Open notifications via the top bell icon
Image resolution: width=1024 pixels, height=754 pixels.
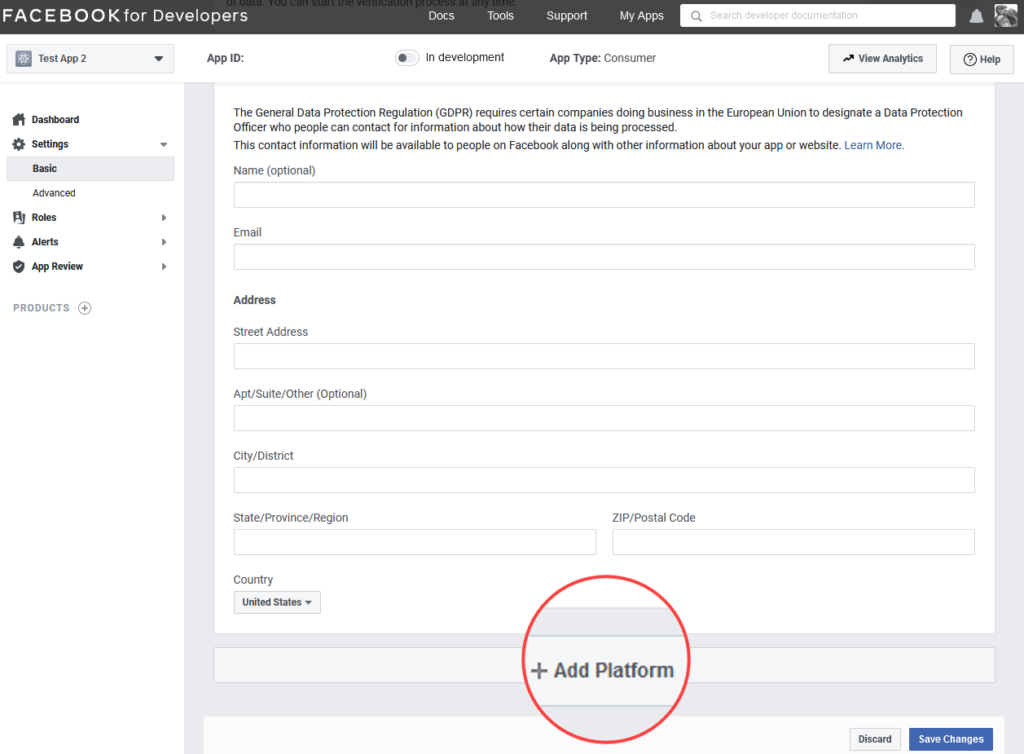976,15
